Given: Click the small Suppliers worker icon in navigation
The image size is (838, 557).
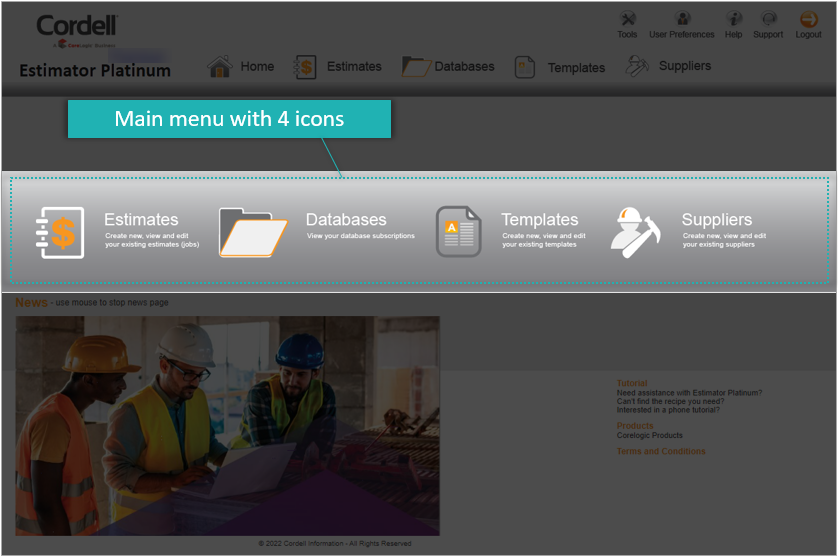Looking at the screenshot, I should point(637,67).
